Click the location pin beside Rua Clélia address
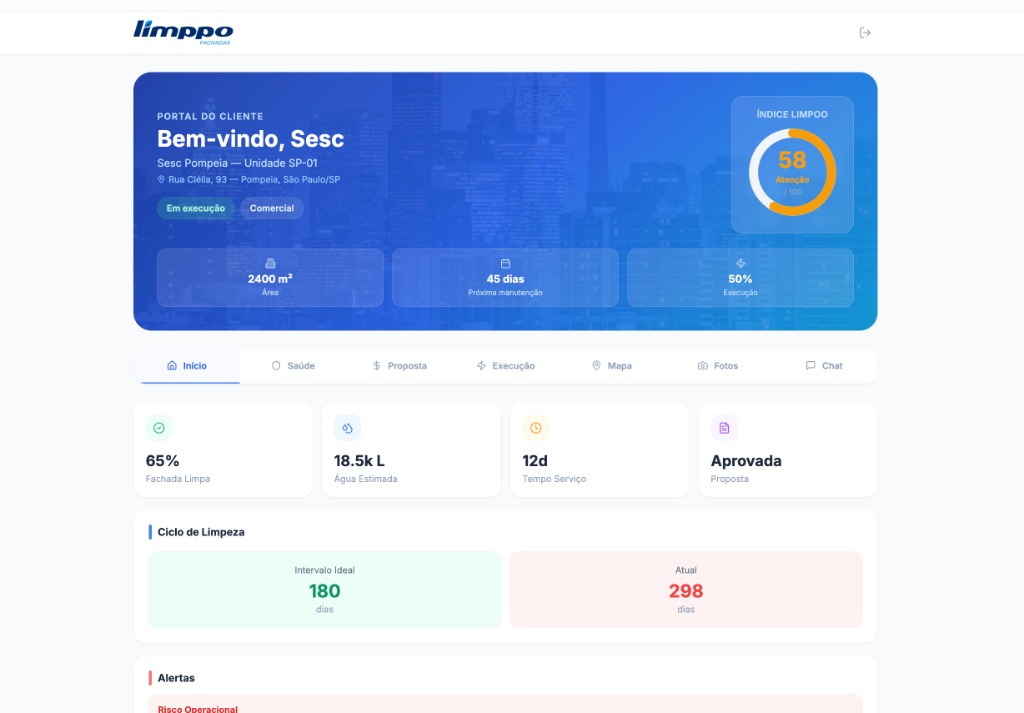This screenshot has width=1024, height=713. click(x=161, y=180)
